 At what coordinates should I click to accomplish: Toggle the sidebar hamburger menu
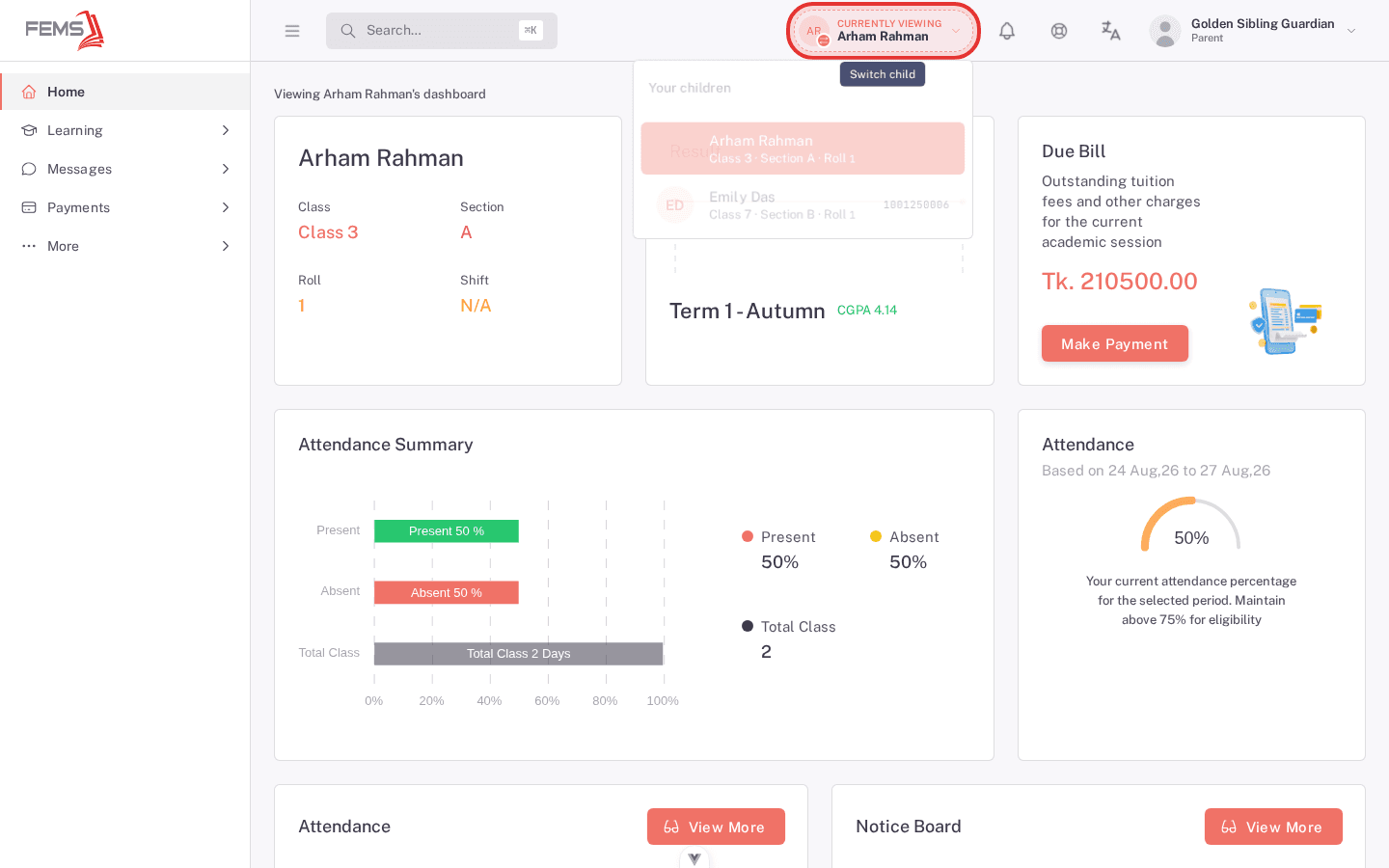pyautogui.click(x=292, y=31)
